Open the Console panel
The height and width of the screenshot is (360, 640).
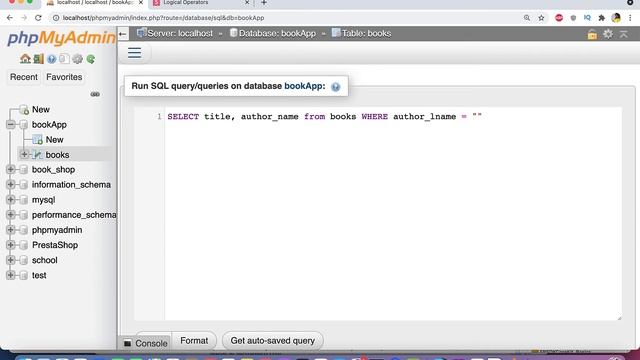pyautogui.click(x=146, y=344)
